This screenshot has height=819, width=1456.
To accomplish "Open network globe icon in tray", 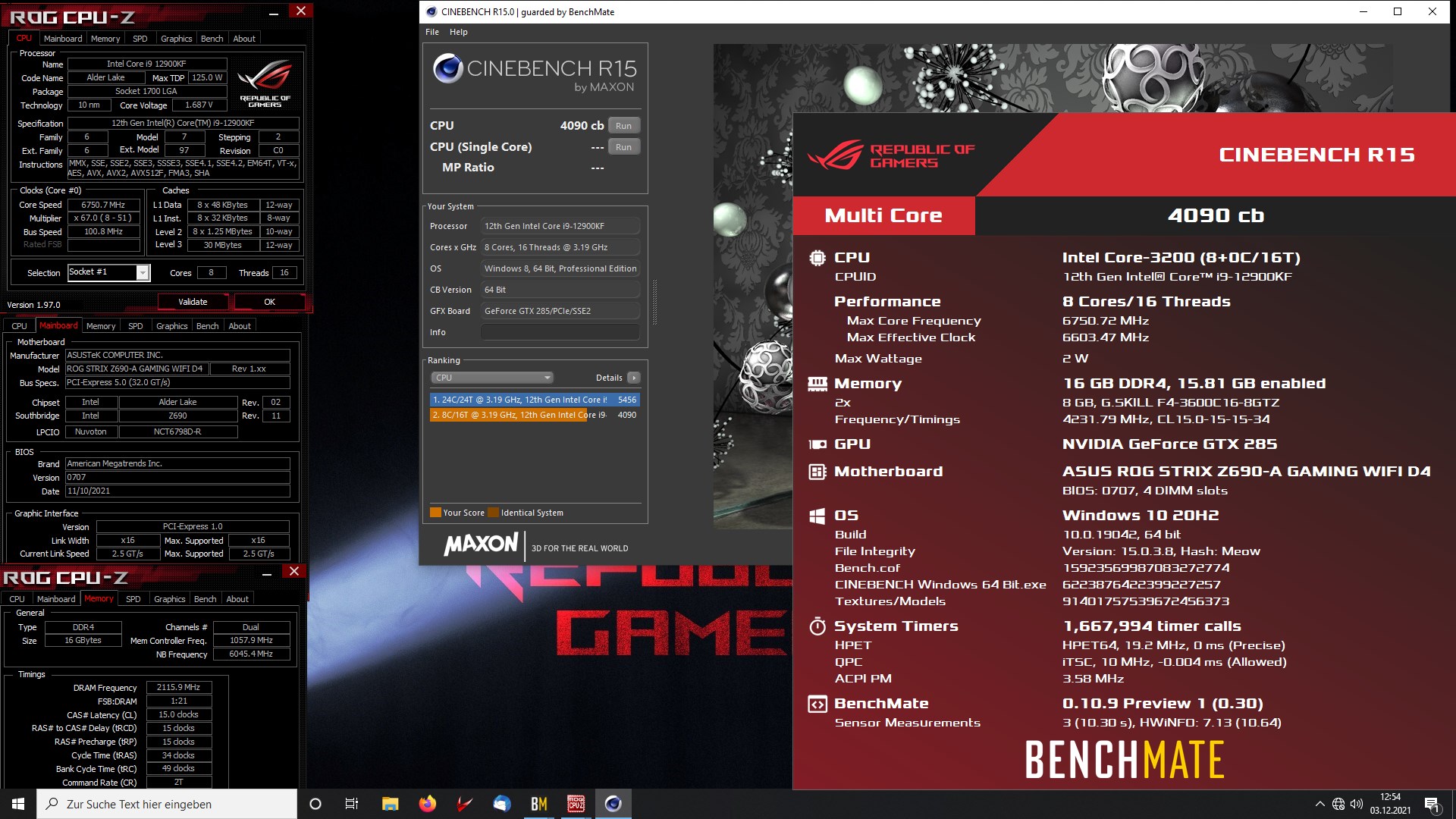I will (x=1338, y=804).
